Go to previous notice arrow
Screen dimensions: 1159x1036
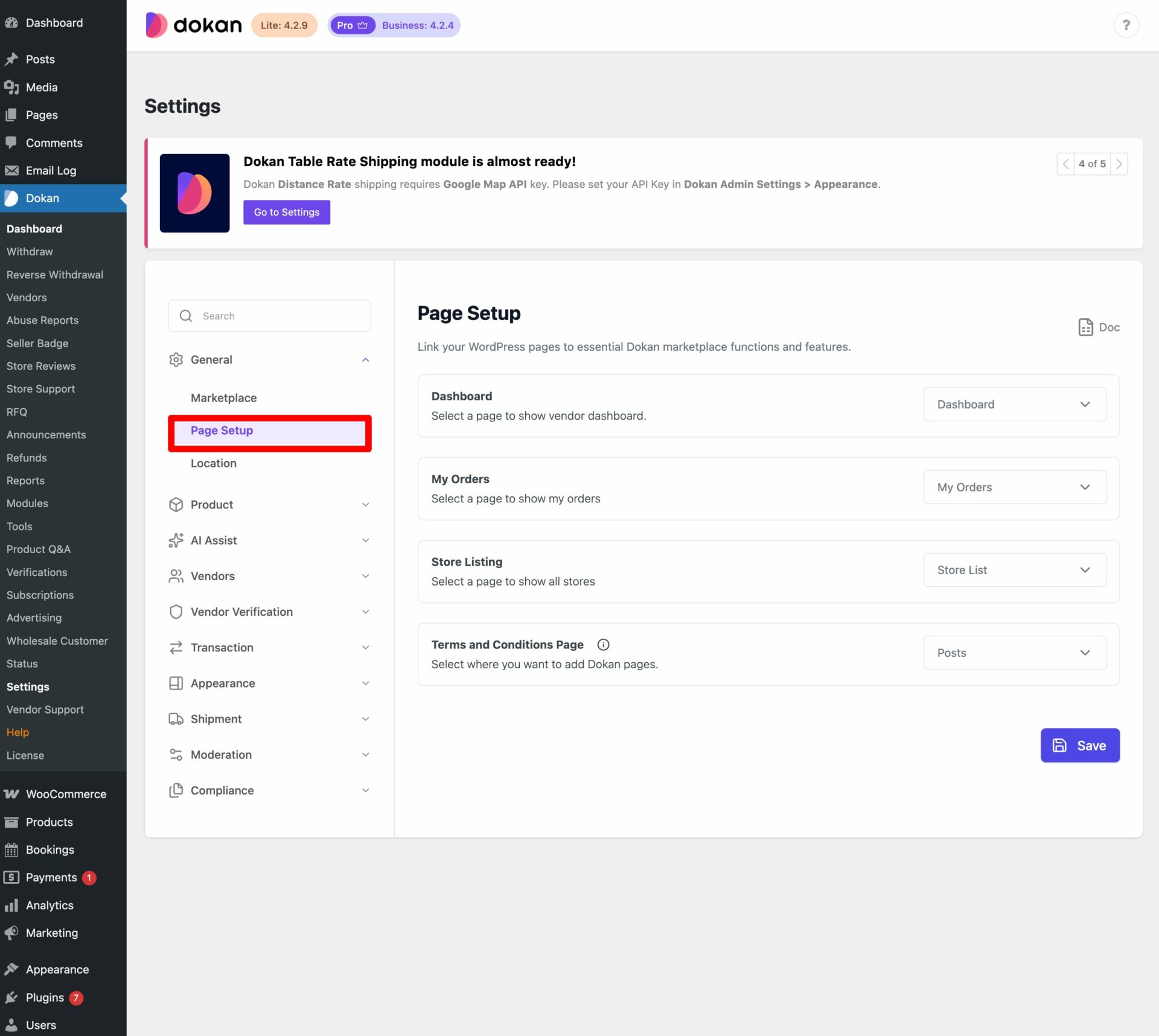tap(1065, 164)
